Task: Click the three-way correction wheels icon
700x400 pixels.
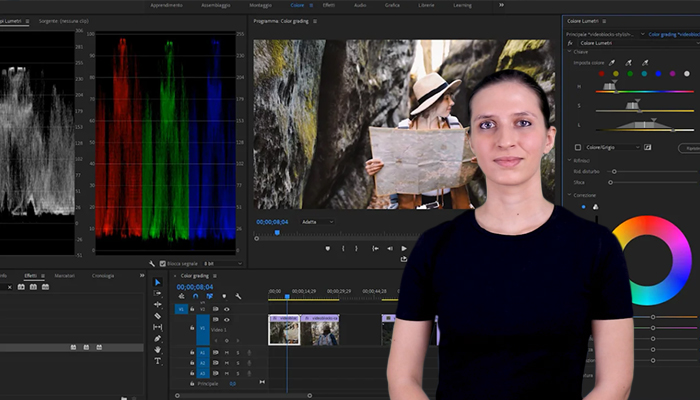Action: point(595,207)
